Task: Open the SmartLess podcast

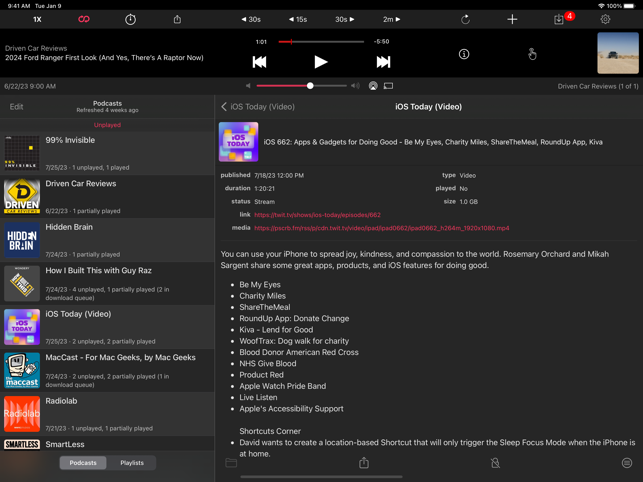Action: (107, 444)
